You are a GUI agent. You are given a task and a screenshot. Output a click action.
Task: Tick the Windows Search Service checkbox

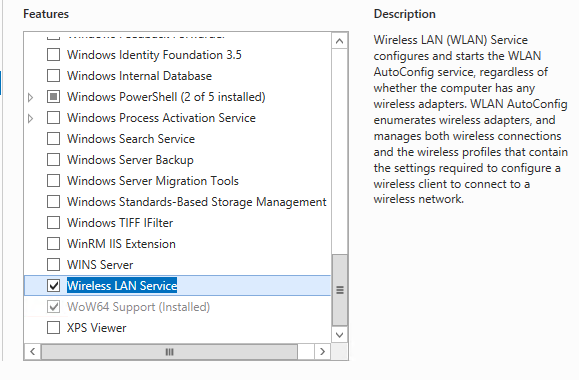click(54, 139)
